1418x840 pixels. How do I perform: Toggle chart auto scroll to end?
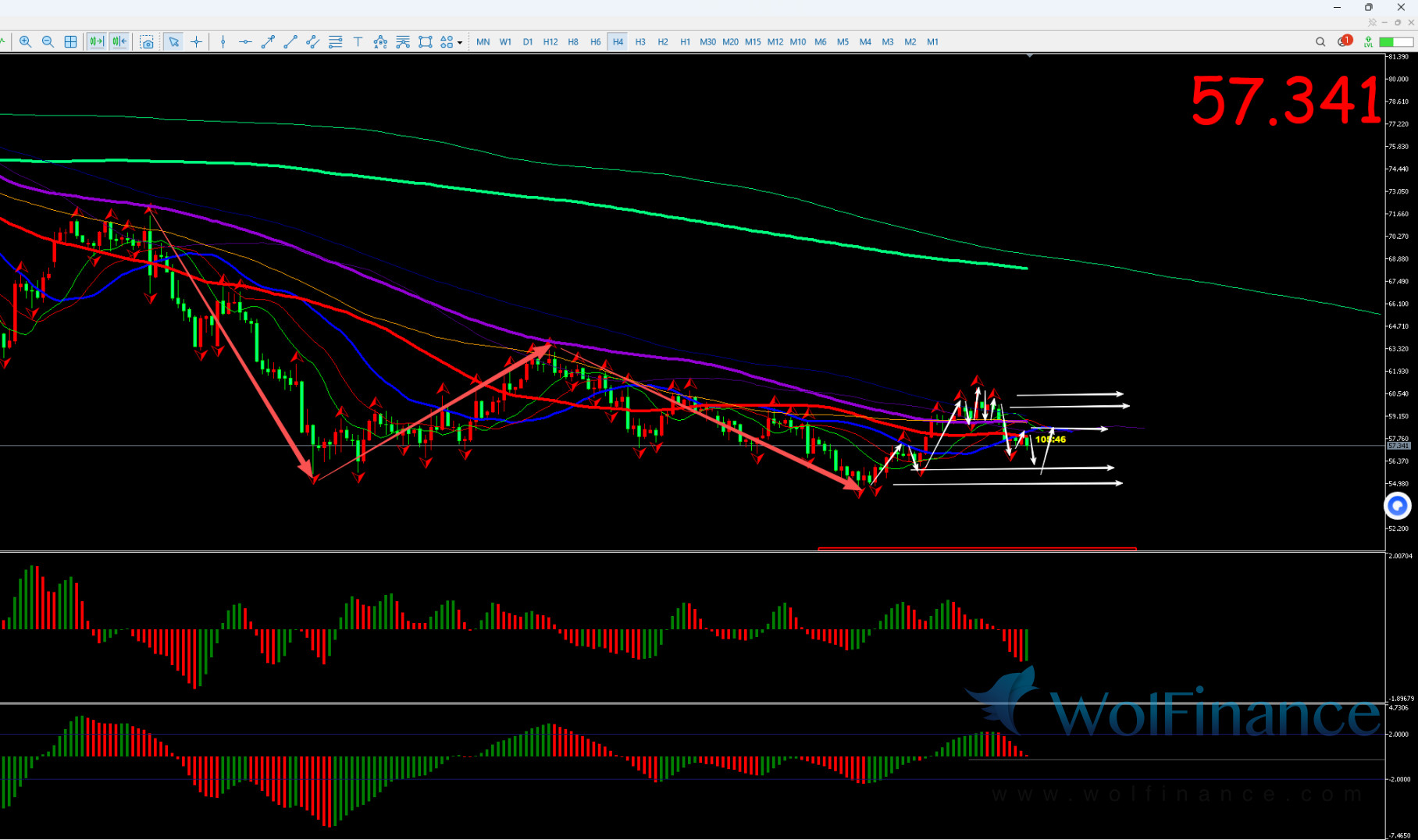[96, 42]
